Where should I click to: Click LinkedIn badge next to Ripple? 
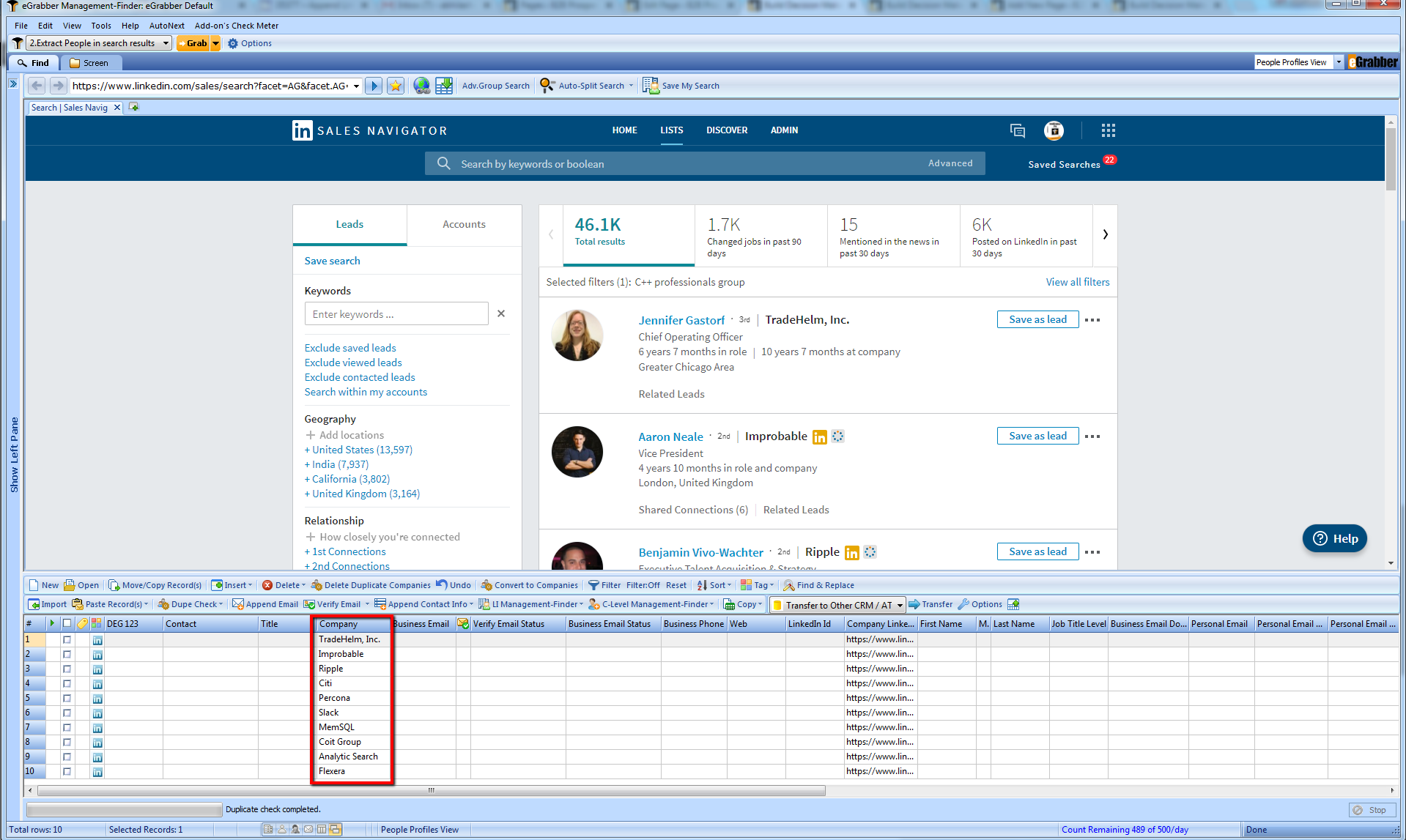(x=851, y=553)
